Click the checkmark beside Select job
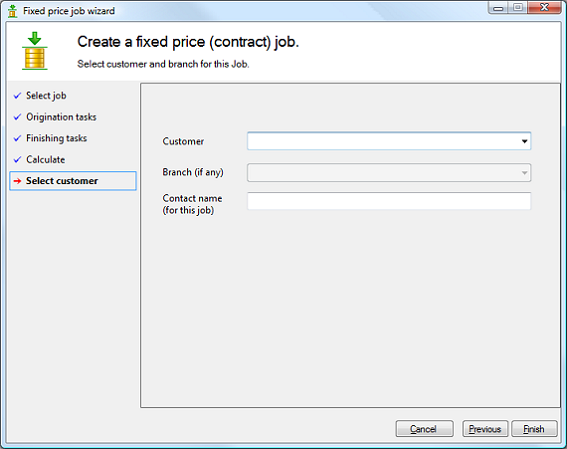The height and width of the screenshot is (449, 567). tap(17, 96)
